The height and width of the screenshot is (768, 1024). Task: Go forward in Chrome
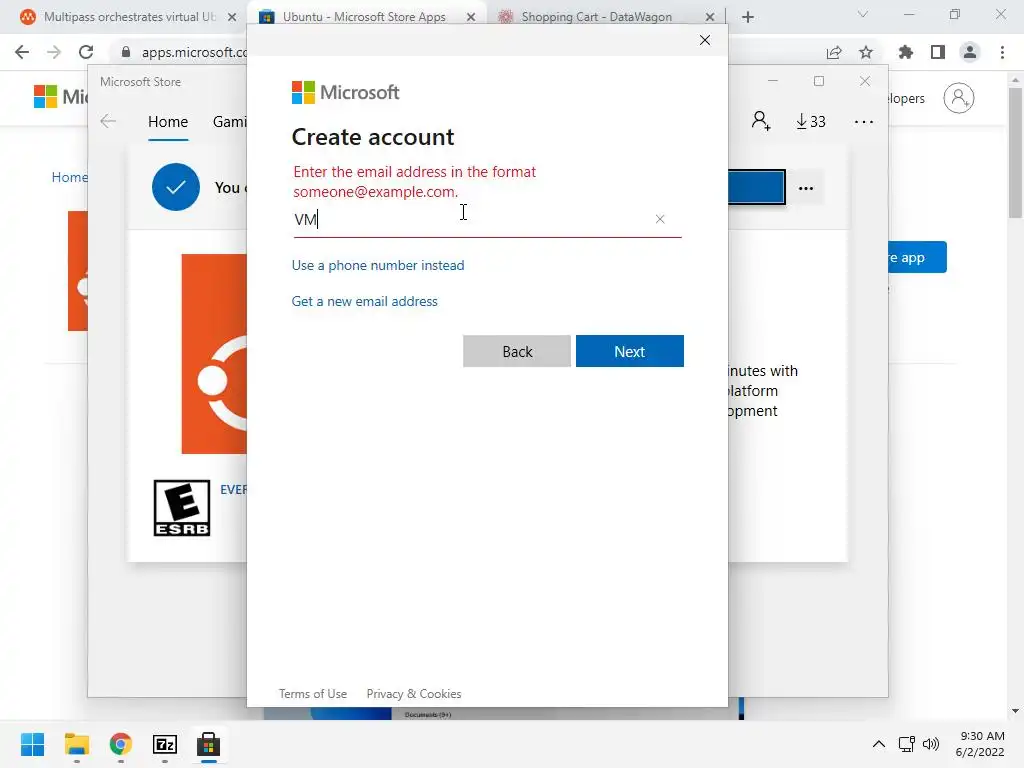point(54,52)
